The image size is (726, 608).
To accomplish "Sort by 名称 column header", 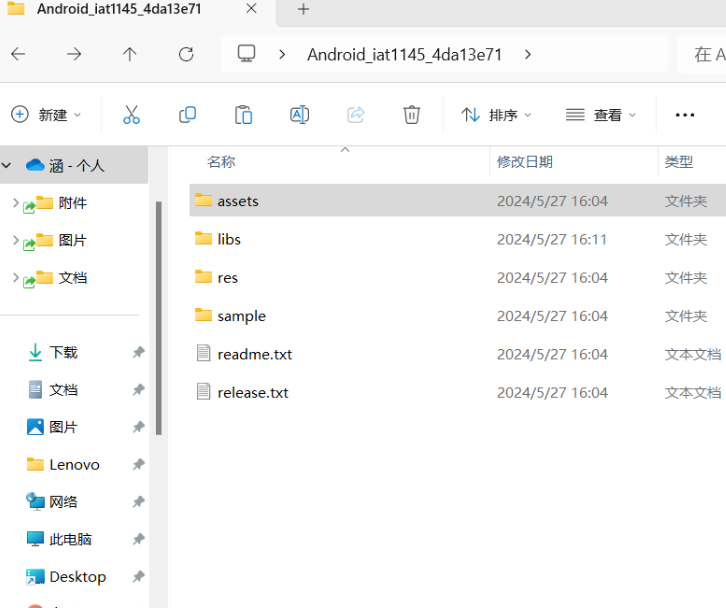I will click(221, 162).
